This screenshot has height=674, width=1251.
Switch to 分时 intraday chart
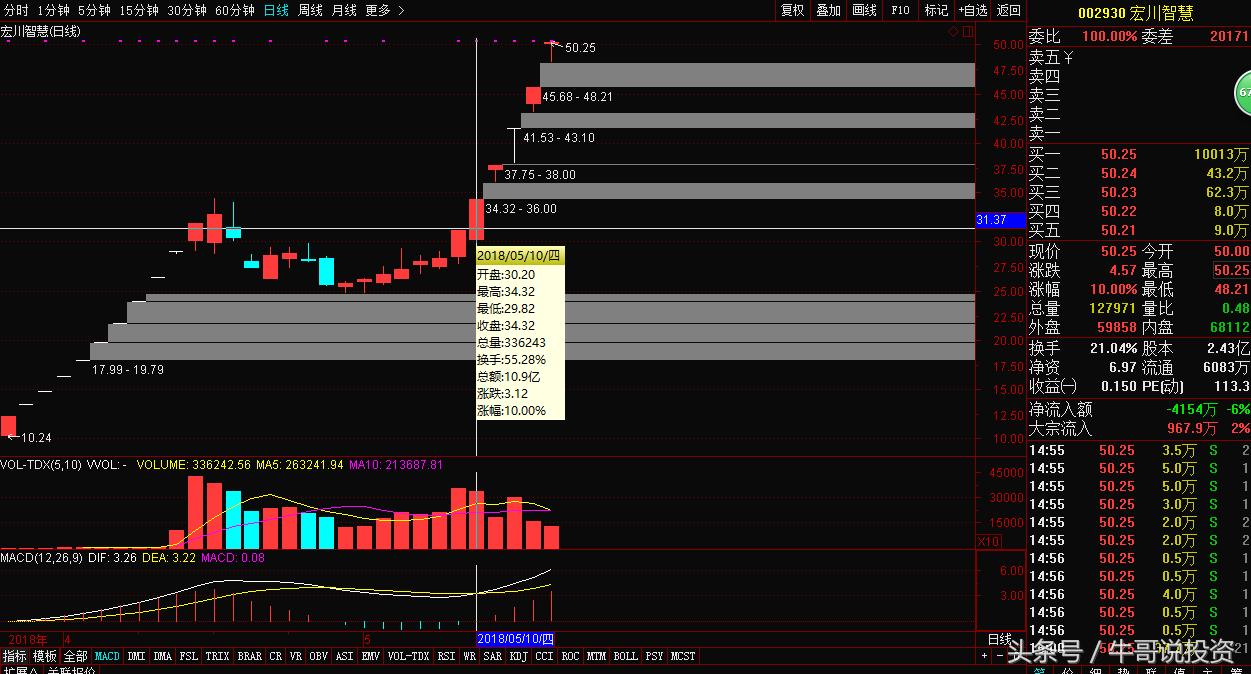pyautogui.click(x=16, y=10)
